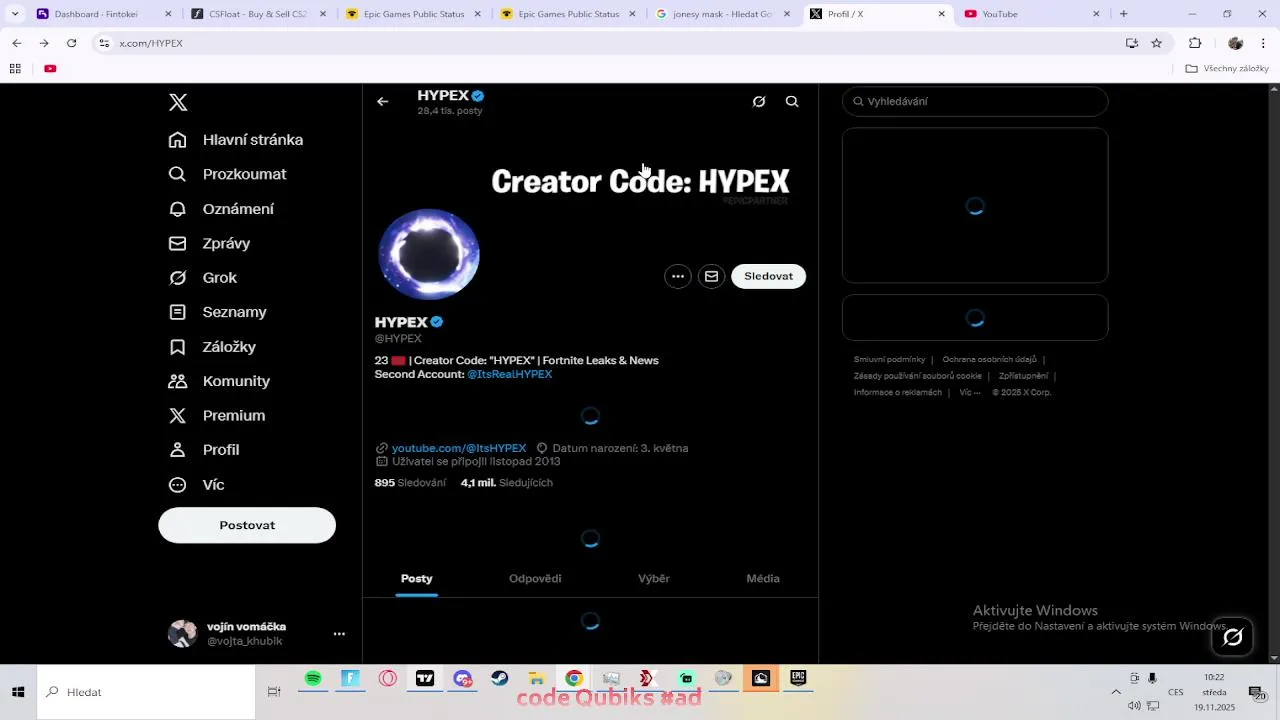Send message using envelope icon on profile

711,276
